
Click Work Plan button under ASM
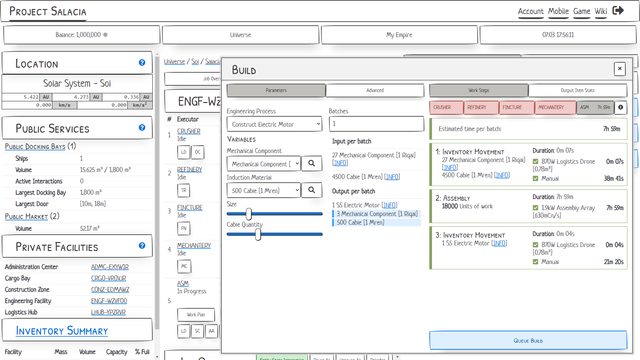coord(196,315)
